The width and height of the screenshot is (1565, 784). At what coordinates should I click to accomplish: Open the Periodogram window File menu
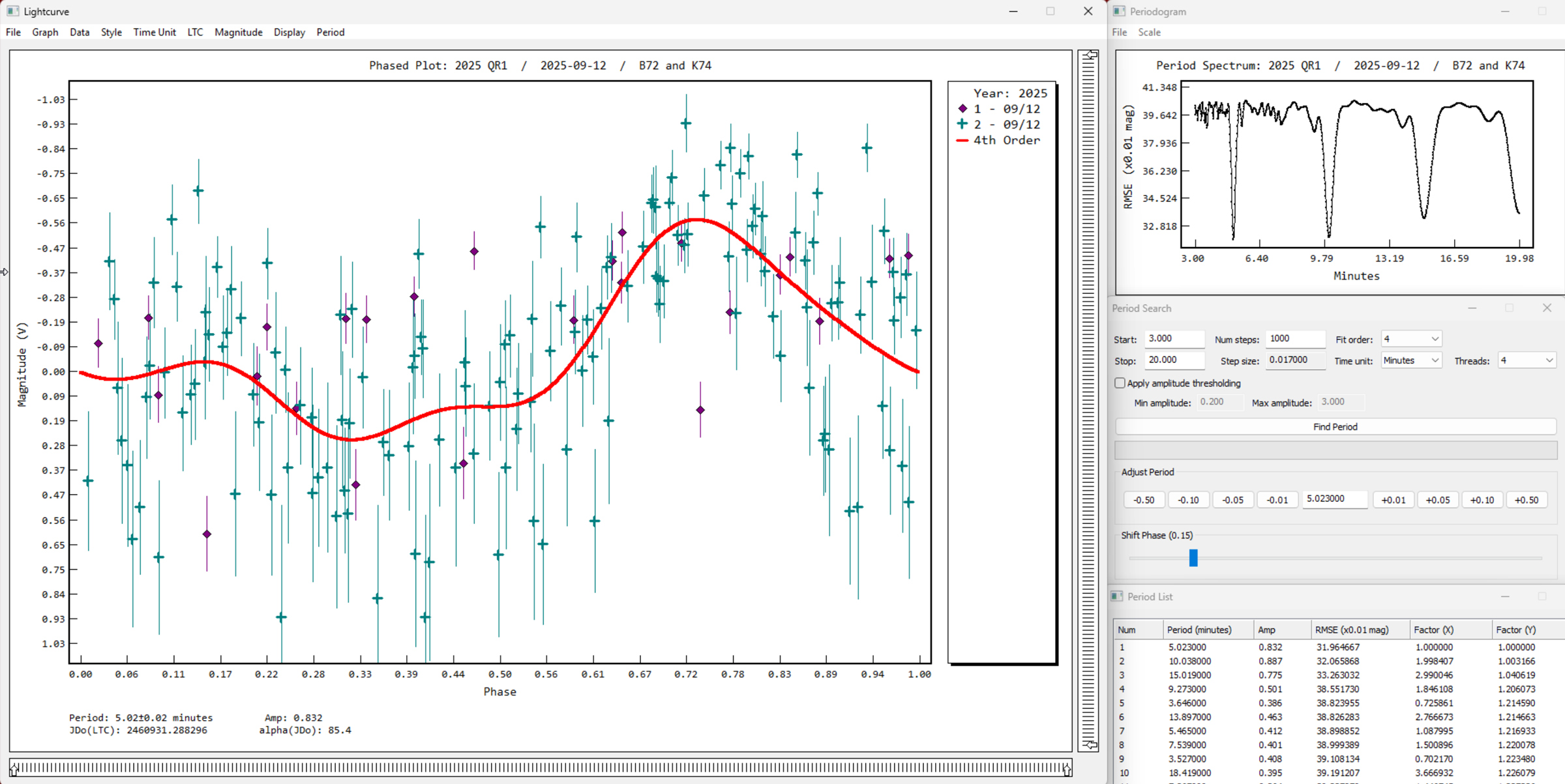(1120, 32)
